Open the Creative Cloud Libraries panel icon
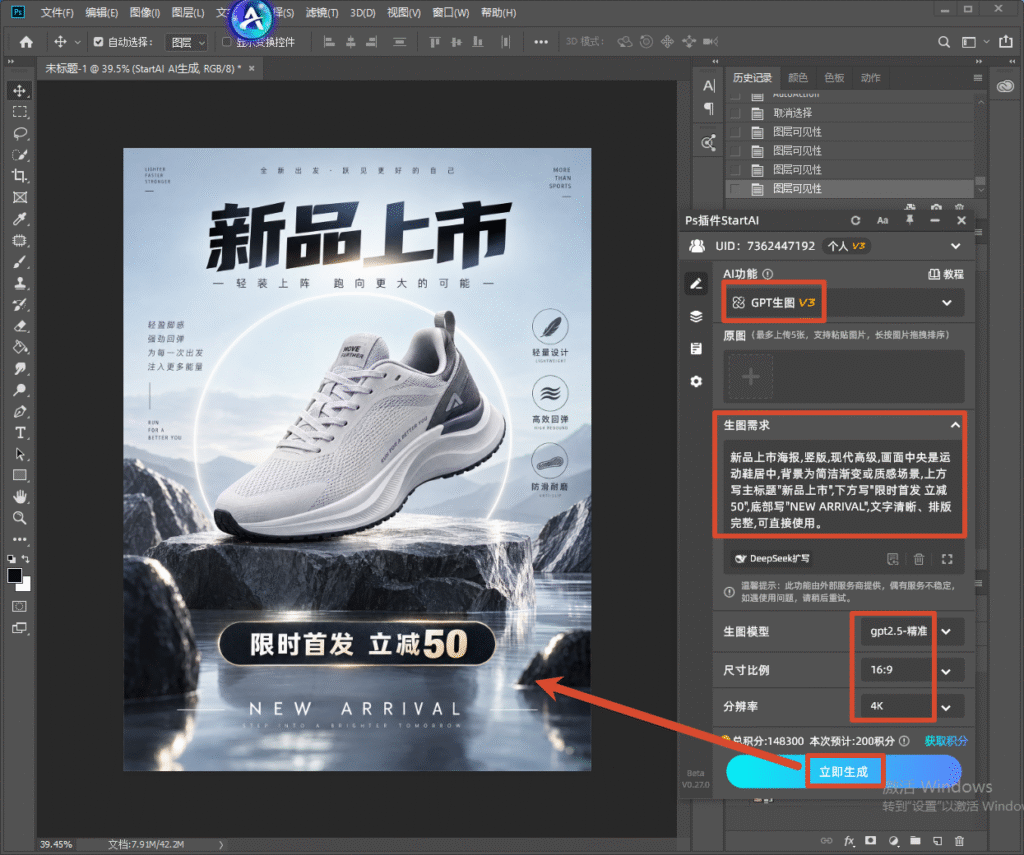 pos(1005,86)
